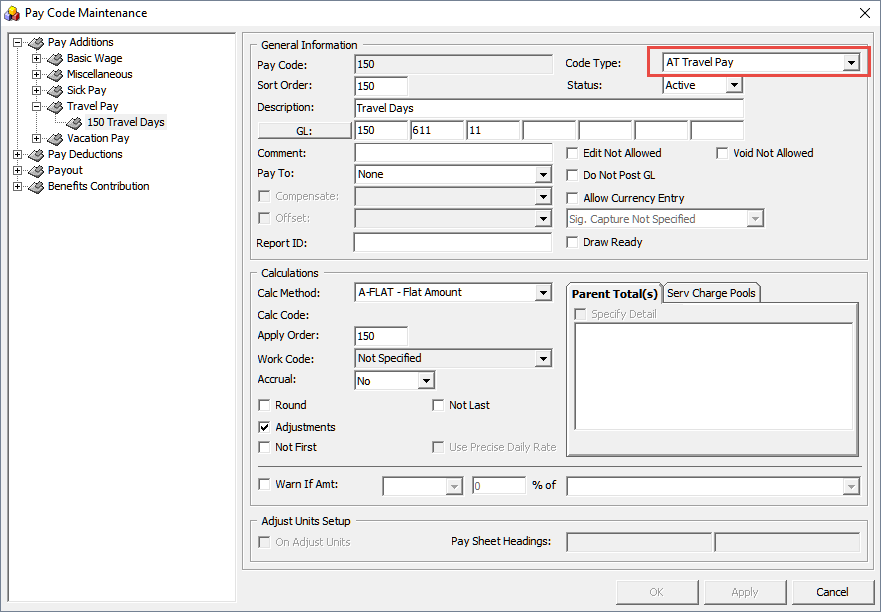Click the GL button
This screenshot has width=881, height=612.
pyautogui.click(x=304, y=131)
